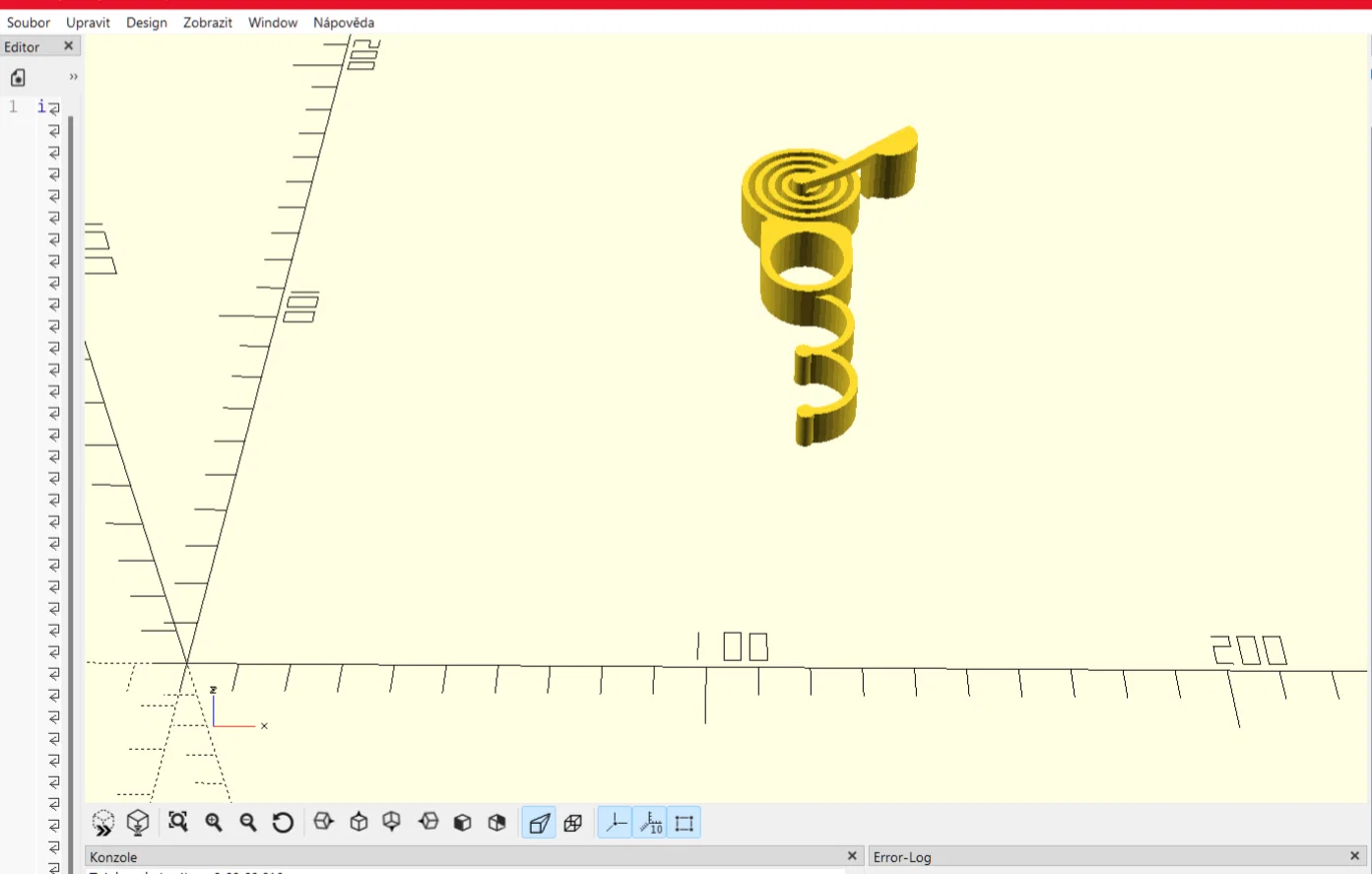Open the Upravit menu
This screenshot has width=1372, height=874.
click(x=88, y=23)
